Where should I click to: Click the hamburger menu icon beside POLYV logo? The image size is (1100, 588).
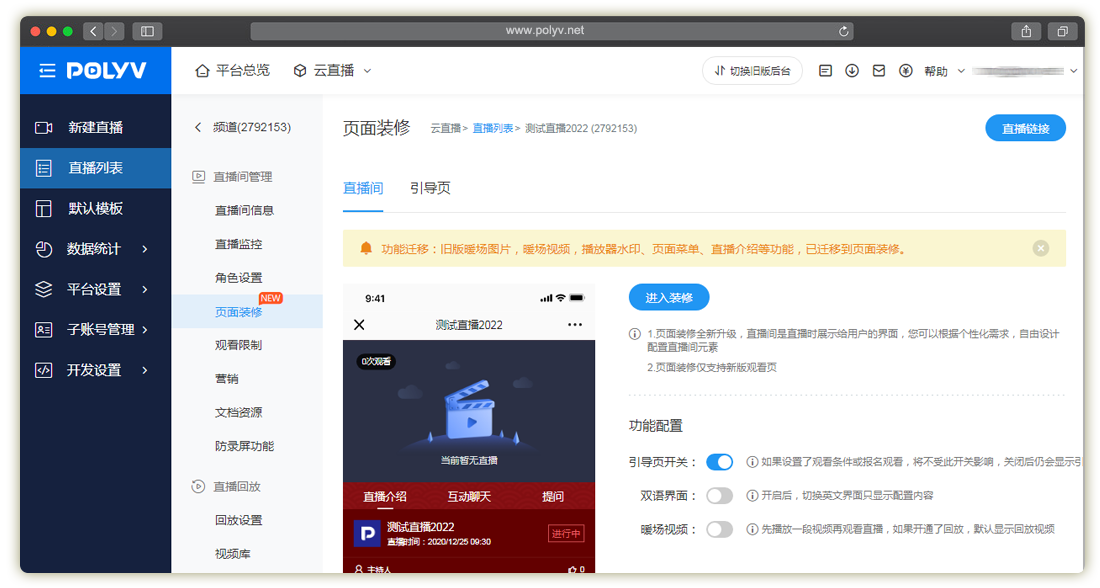[47, 71]
